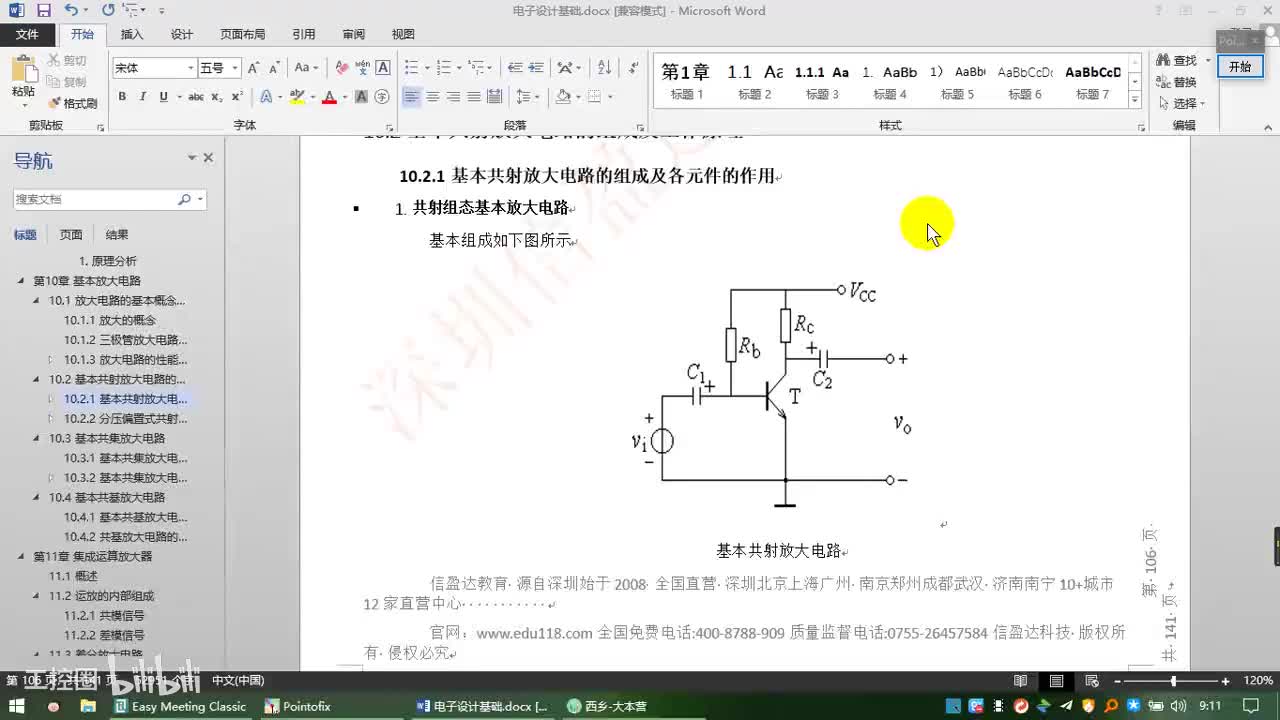1280x720 pixels.
Task: Open Pointofix from the Windows taskbar
Action: pos(298,706)
